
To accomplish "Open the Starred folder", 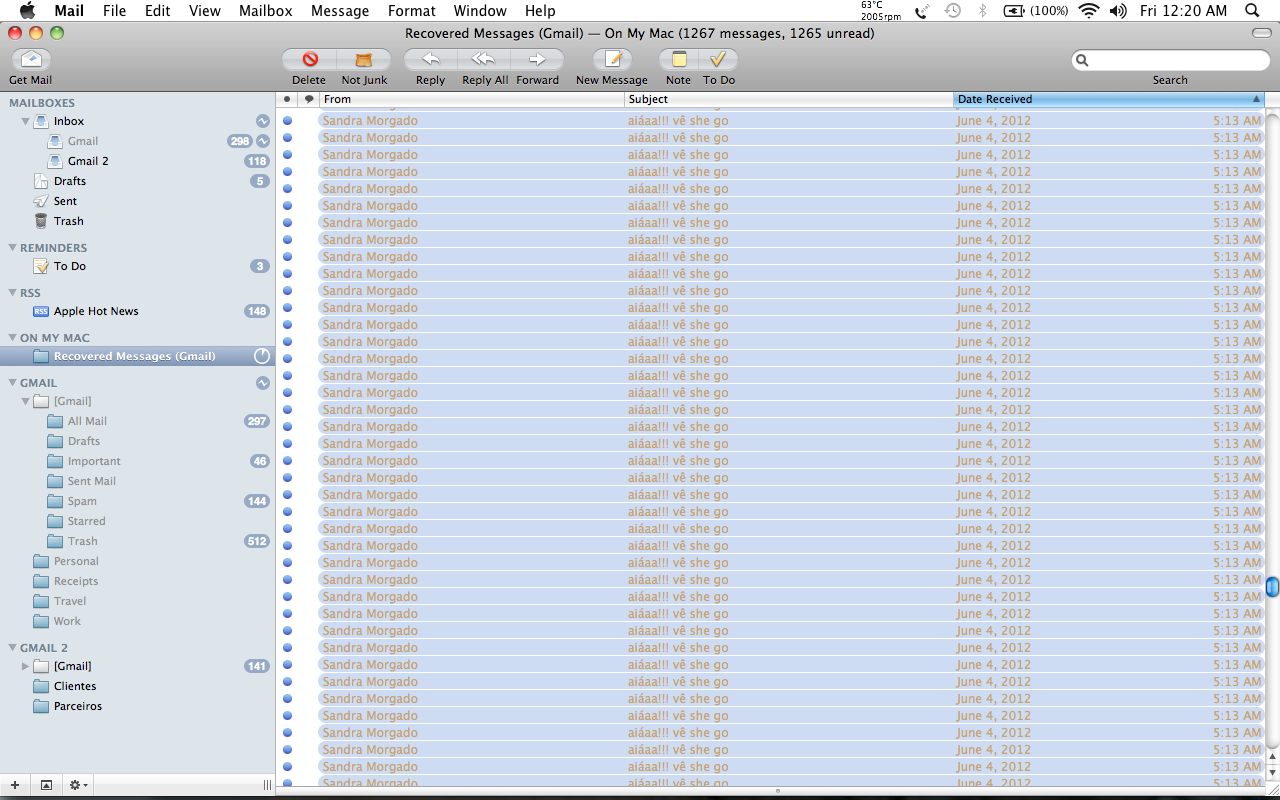I will click(x=86, y=521).
